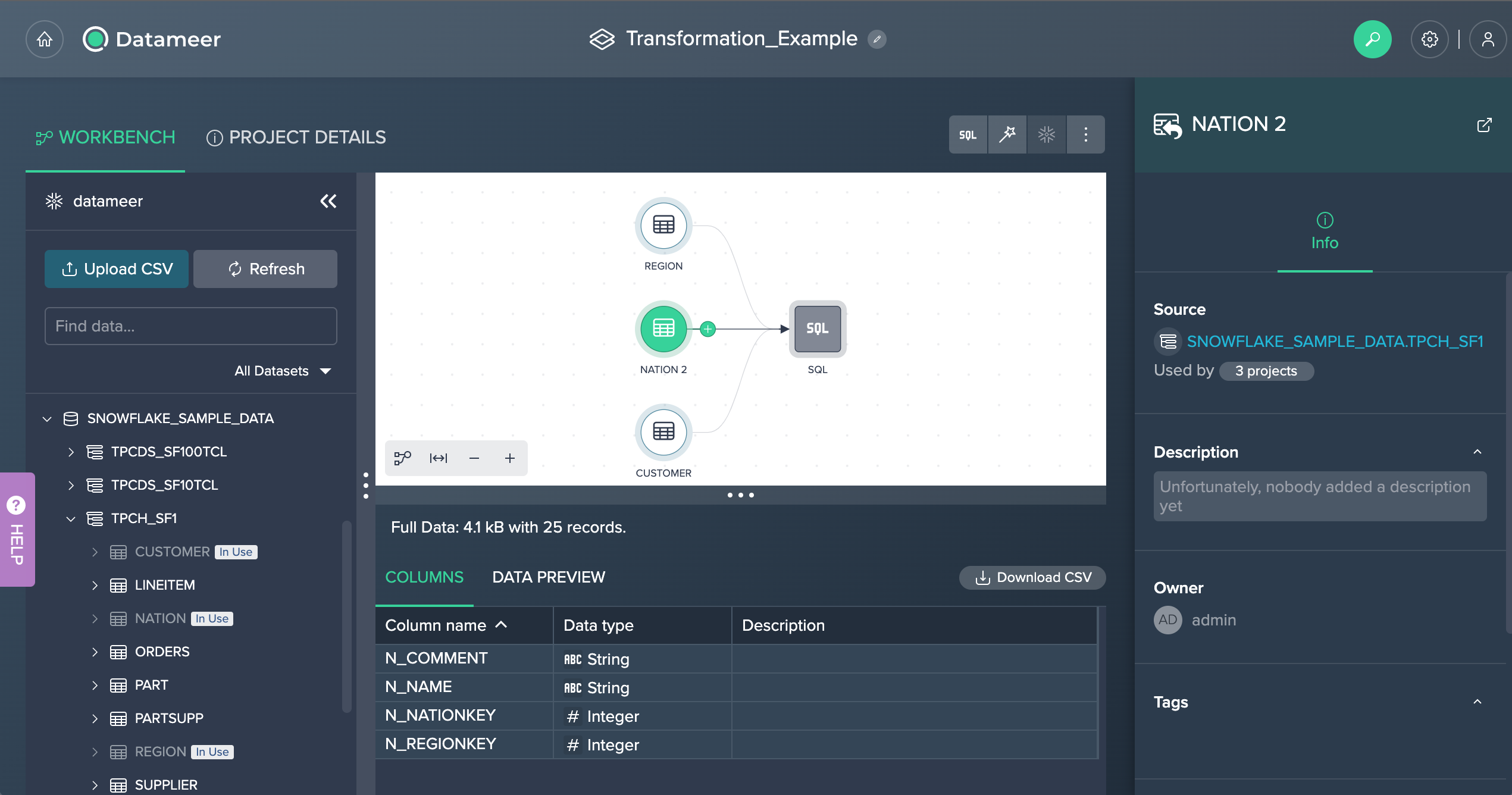1512x795 pixels.
Task: Open search with the magnifier icon
Action: point(1372,39)
